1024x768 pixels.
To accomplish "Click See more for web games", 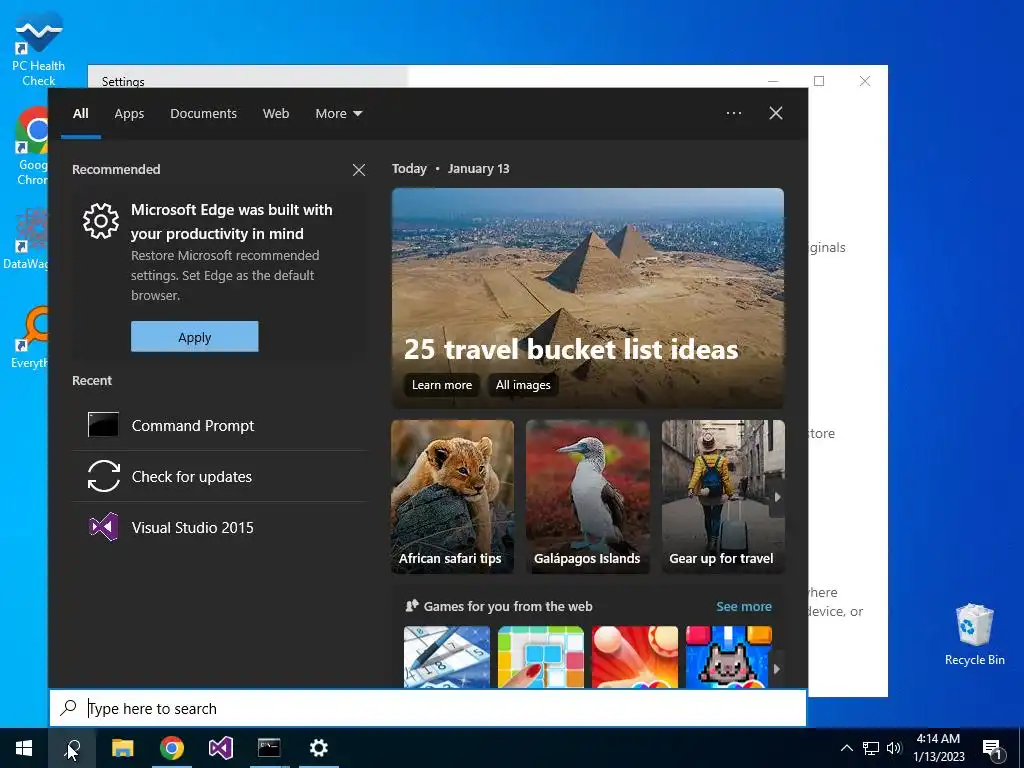I will click(744, 607).
